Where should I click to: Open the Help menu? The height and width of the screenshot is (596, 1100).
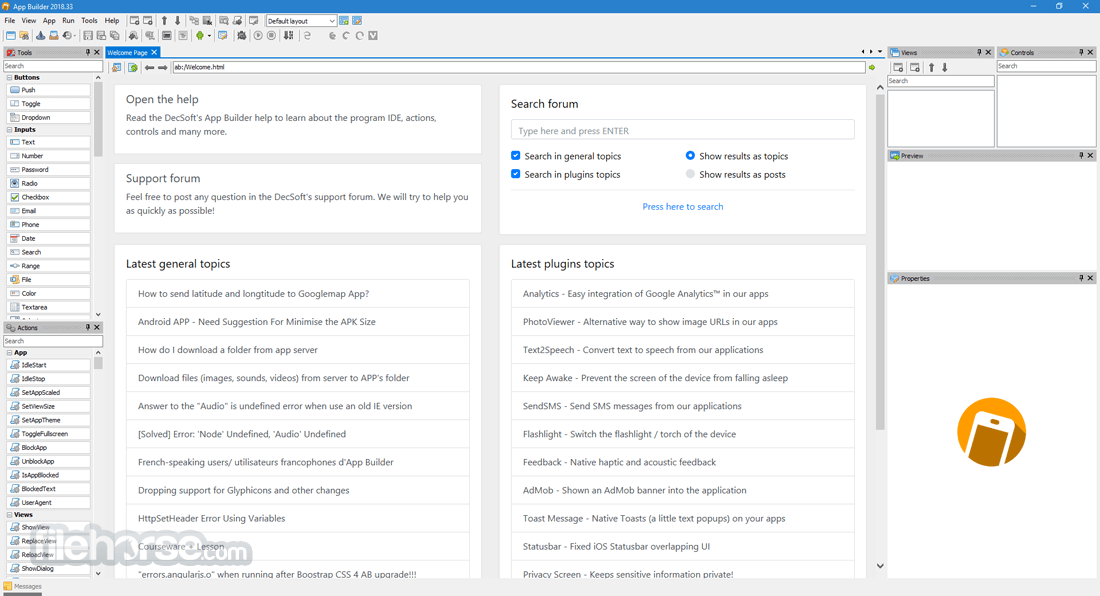click(112, 21)
